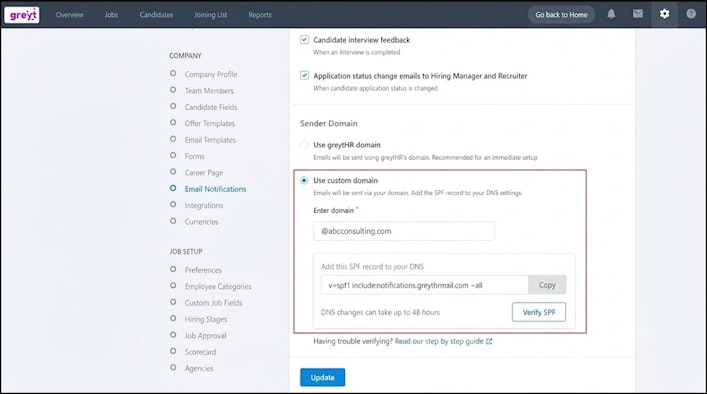
Task: Click the 'JOB SETUP' section heading
Action: tap(186, 252)
